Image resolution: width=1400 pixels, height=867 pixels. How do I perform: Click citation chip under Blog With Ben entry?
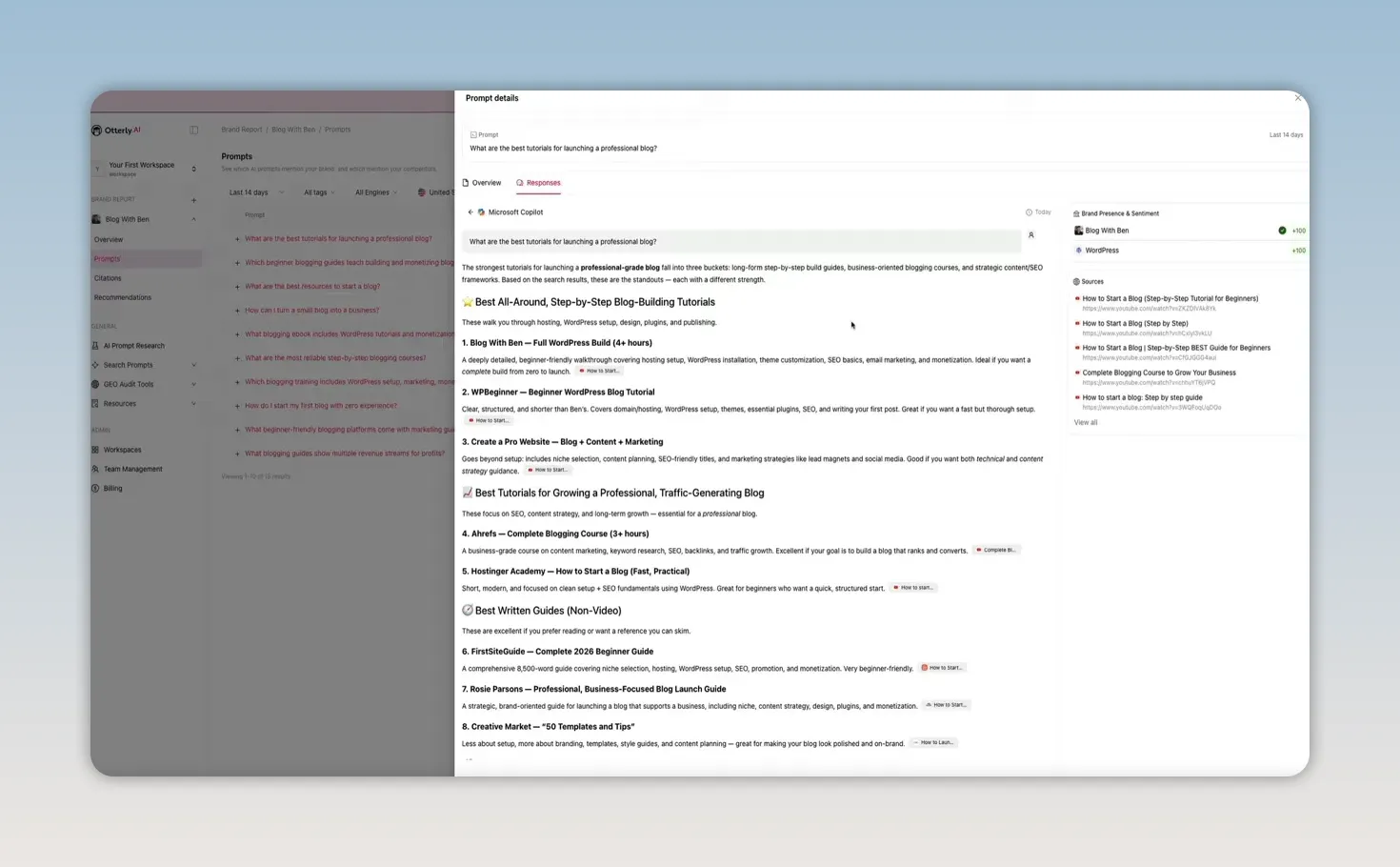599,372
